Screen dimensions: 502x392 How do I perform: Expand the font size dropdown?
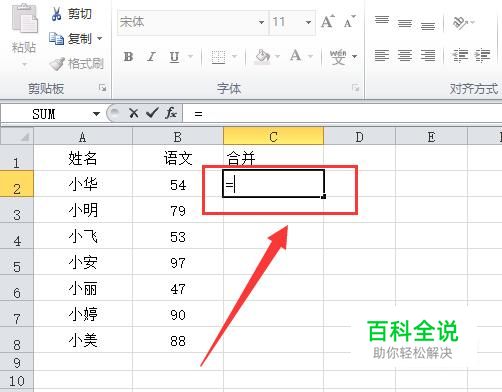pyautogui.click(x=308, y=22)
